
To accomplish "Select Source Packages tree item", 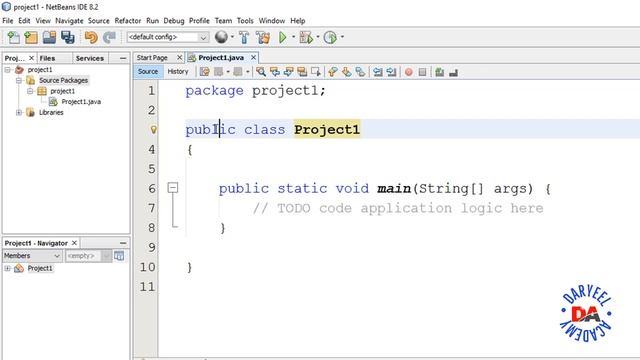I will pos(63,80).
